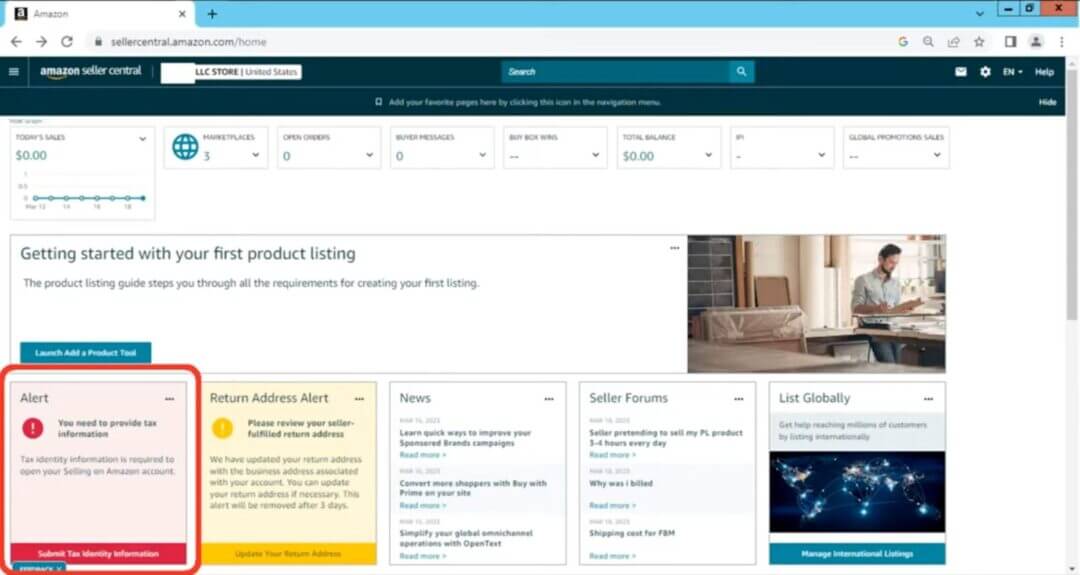Read more on Why was I billed

[x=612, y=505]
